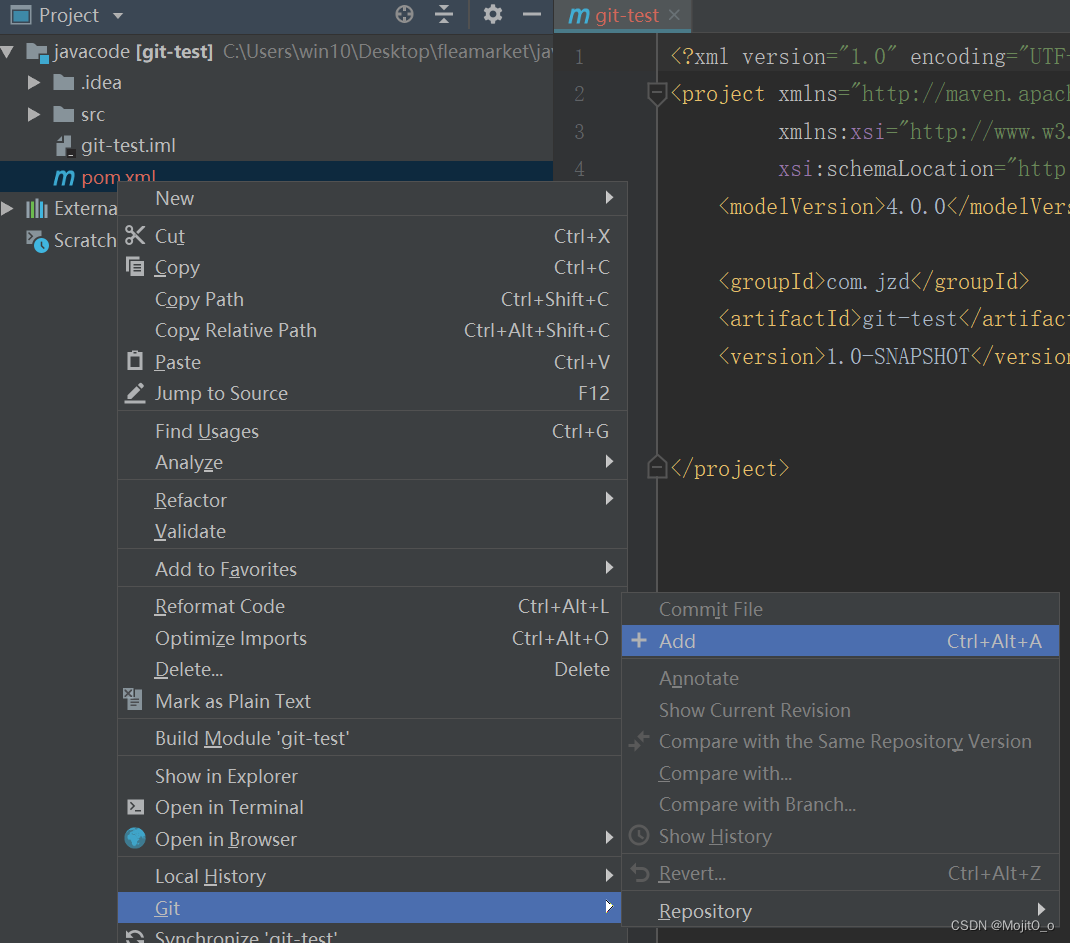
Task: Click the artifactId git-test line
Action: (x=894, y=319)
